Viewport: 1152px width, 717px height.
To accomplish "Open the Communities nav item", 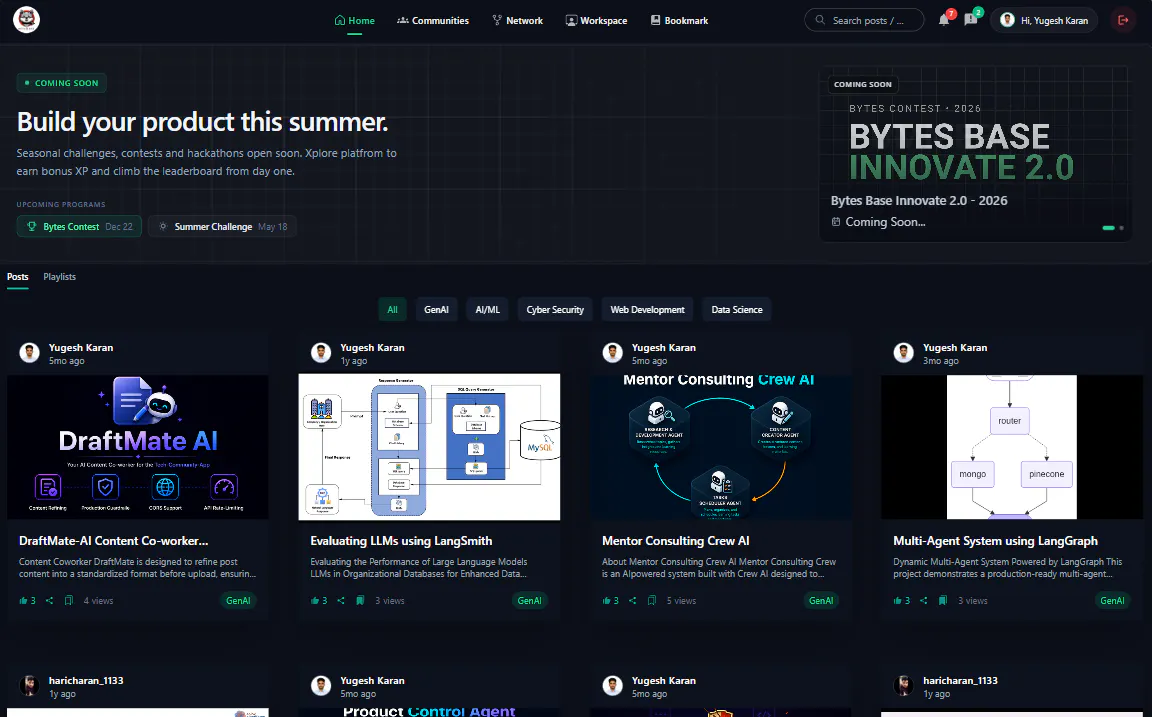I will pos(433,21).
